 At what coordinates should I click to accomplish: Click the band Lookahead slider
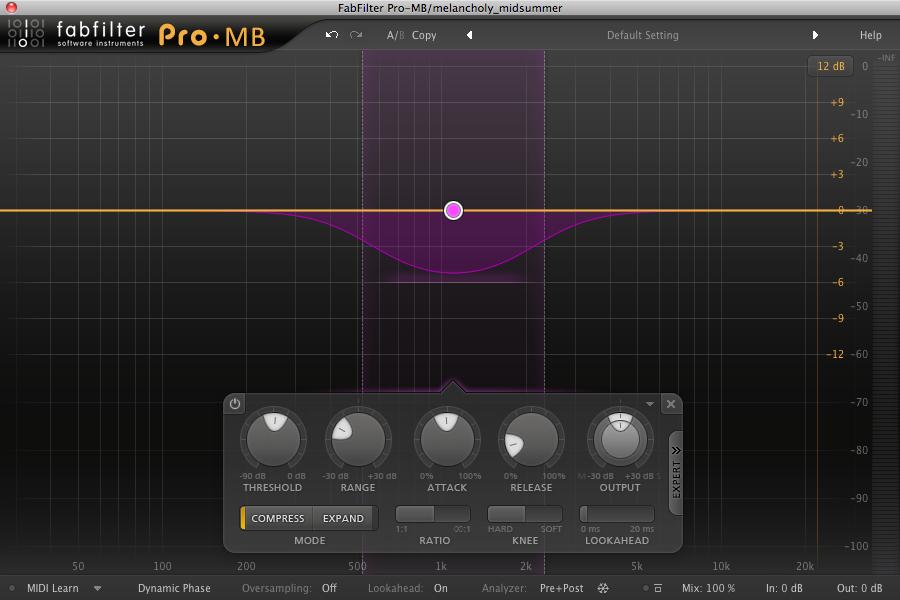[x=617, y=514]
